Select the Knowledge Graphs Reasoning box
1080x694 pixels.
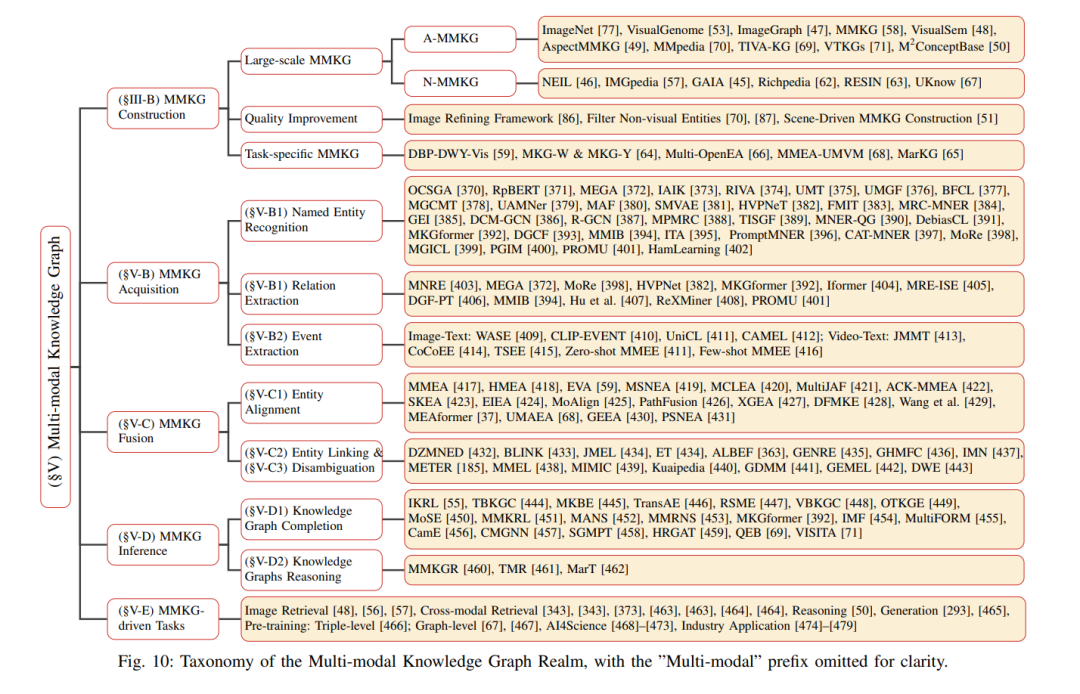click(311, 569)
